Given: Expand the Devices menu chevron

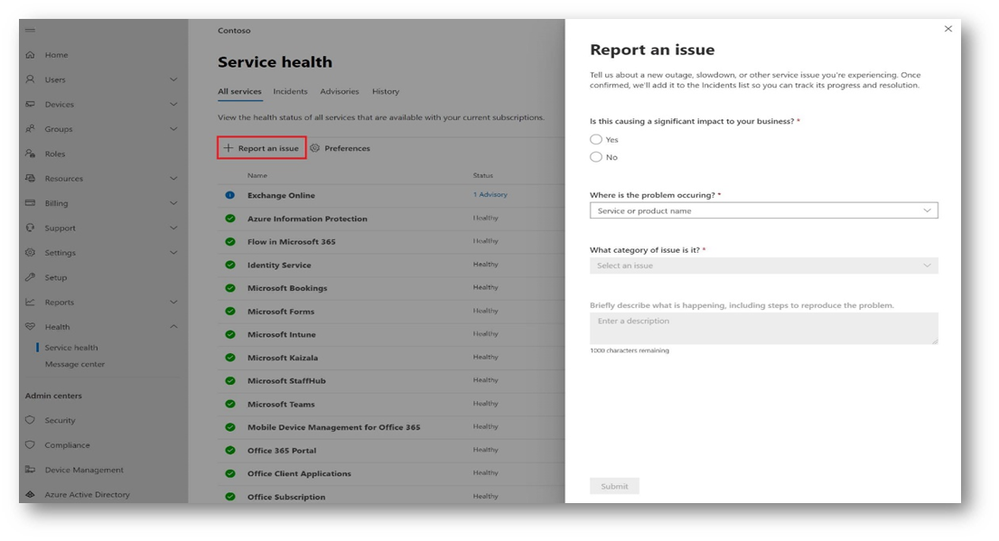Looking at the screenshot, I should (x=173, y=104).
